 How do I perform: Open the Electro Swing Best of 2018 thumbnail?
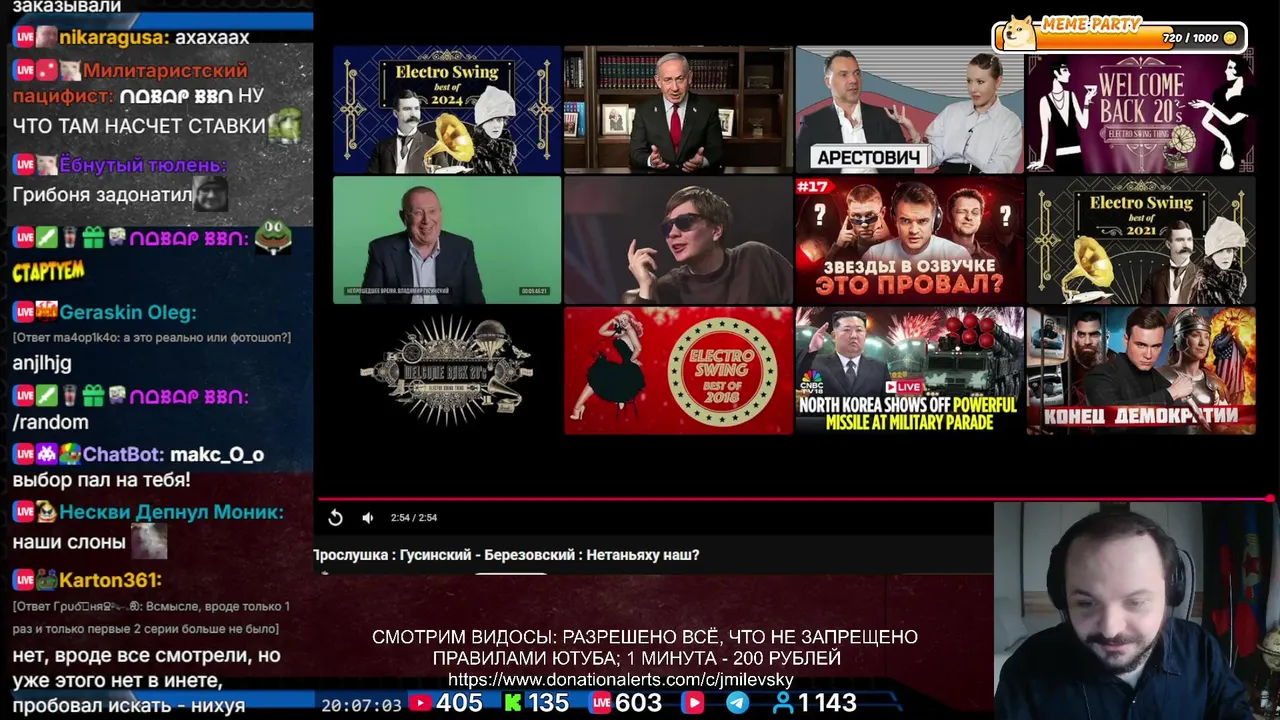point(678,371)
